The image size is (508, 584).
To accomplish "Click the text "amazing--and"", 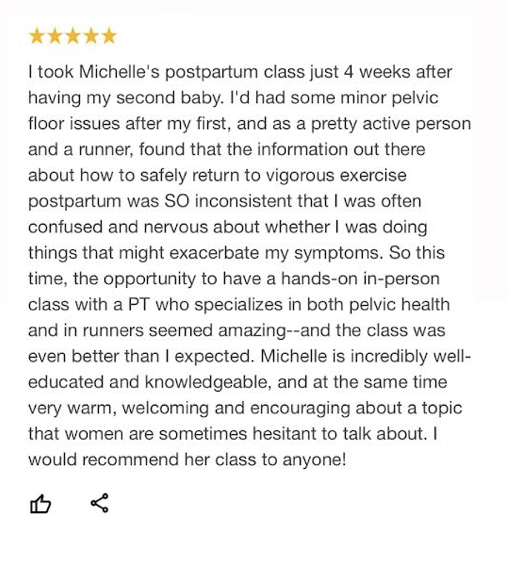I will (276, 330).
